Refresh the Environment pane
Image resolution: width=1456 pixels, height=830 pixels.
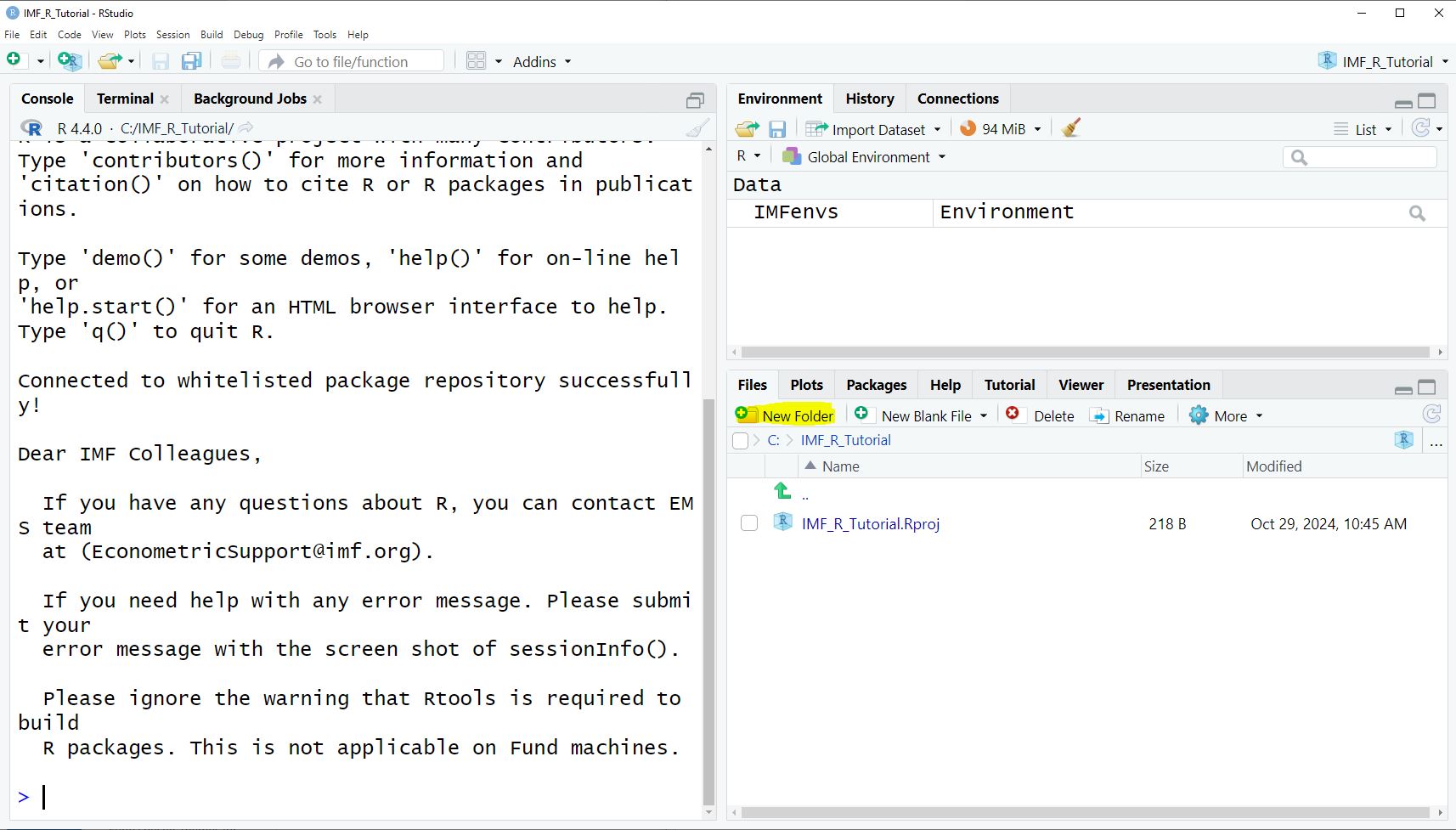(x=1420, y=128)
